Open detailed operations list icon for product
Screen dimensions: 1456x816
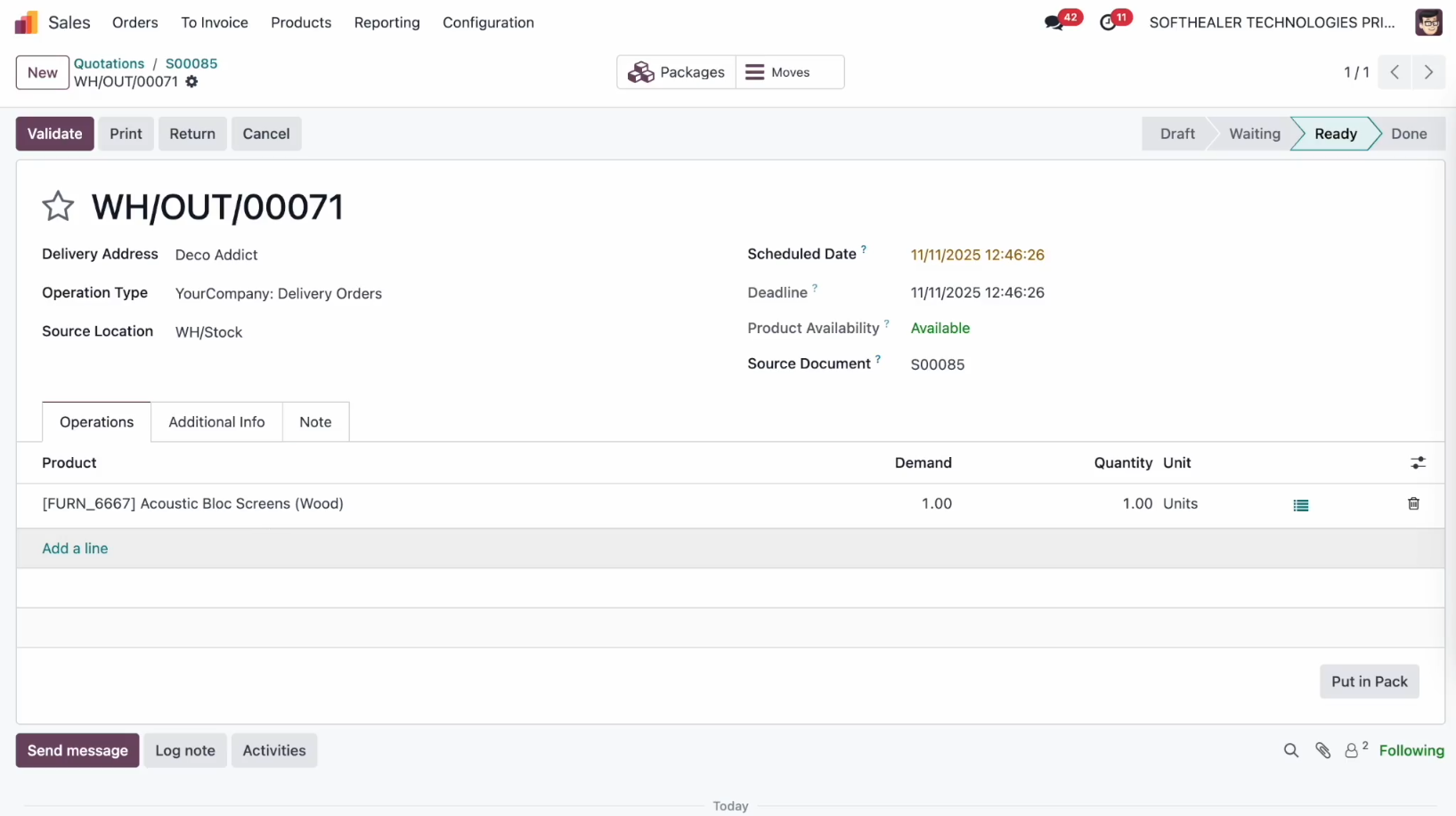click(1301, 505)
